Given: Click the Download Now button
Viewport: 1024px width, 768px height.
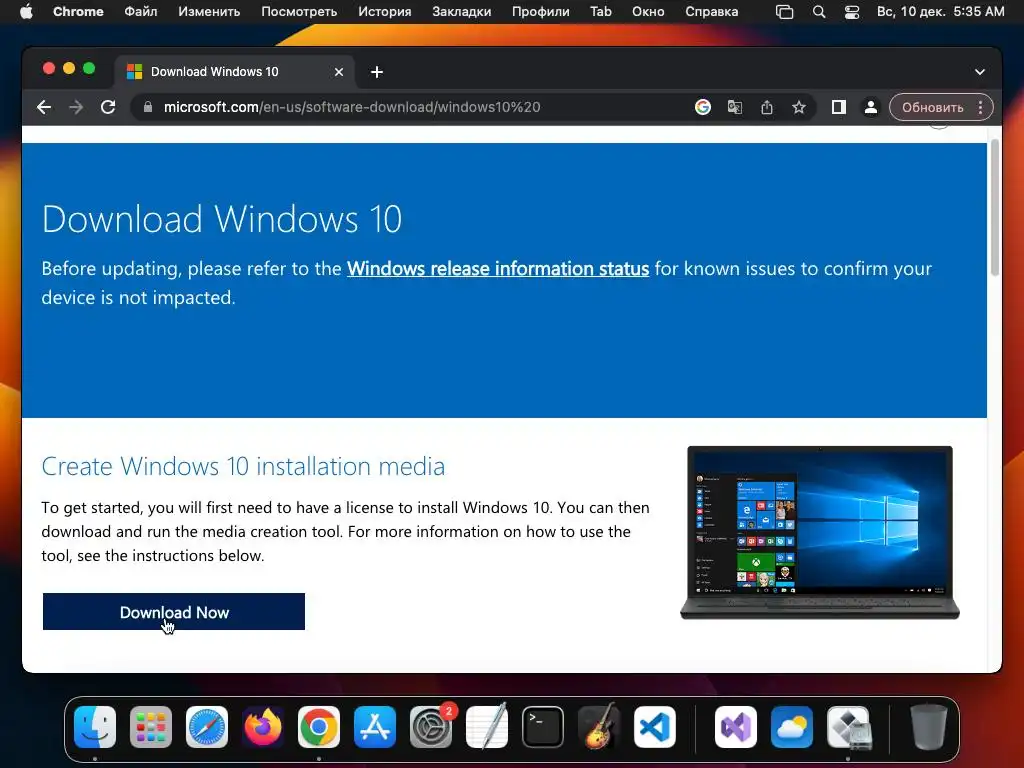Looking at the screenshot, I should (x=174, y=612).
